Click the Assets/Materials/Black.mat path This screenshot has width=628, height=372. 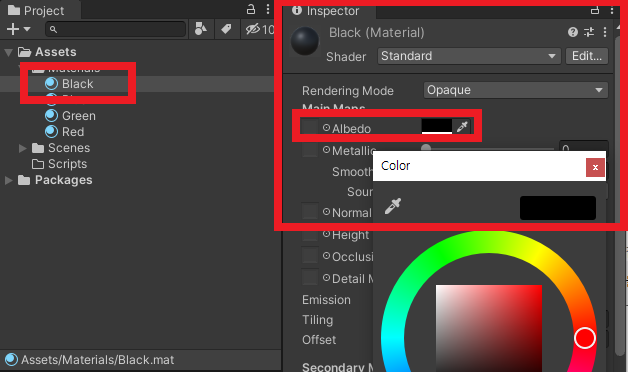[97, 360]
